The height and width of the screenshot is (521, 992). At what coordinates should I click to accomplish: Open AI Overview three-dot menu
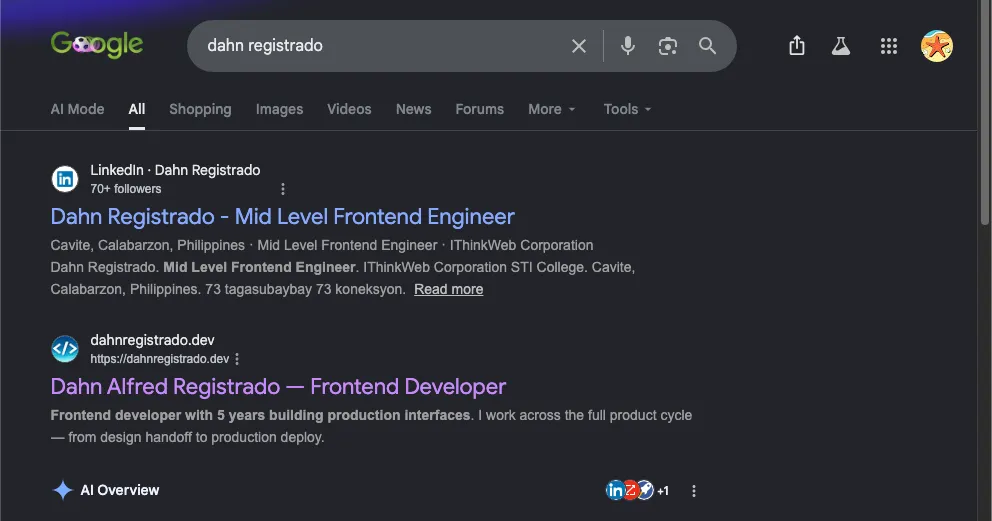(x=694, y=491)
